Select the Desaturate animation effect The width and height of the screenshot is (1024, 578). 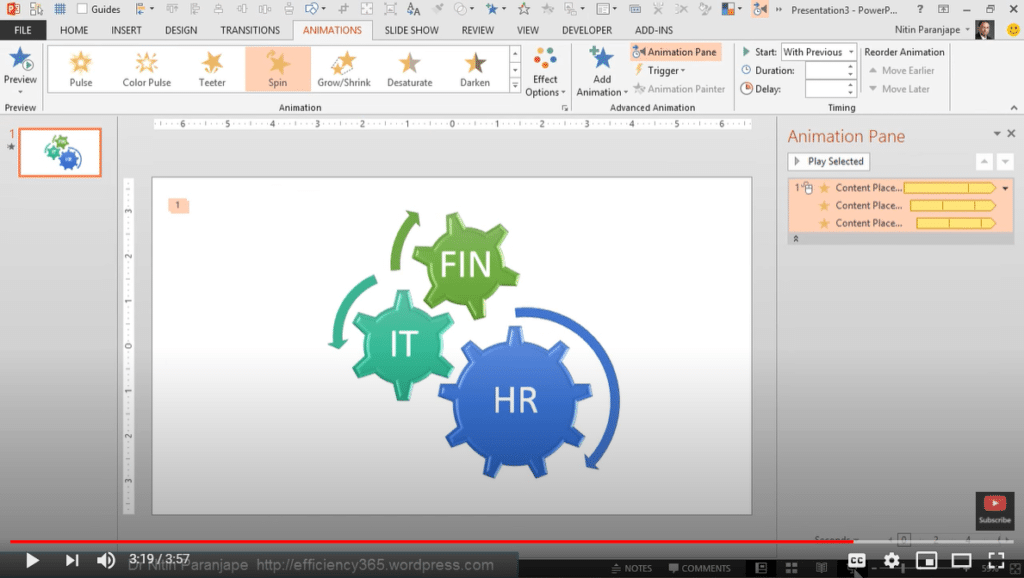tap(409, 68)
